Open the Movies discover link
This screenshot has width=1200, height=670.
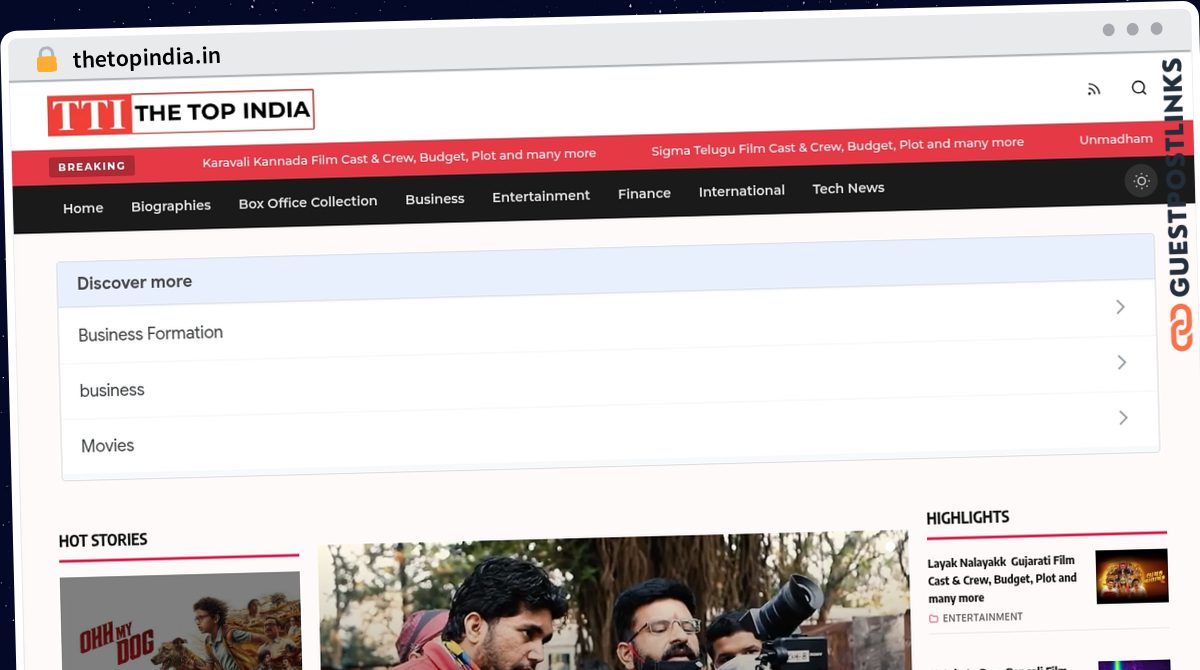tap(108, 445)
